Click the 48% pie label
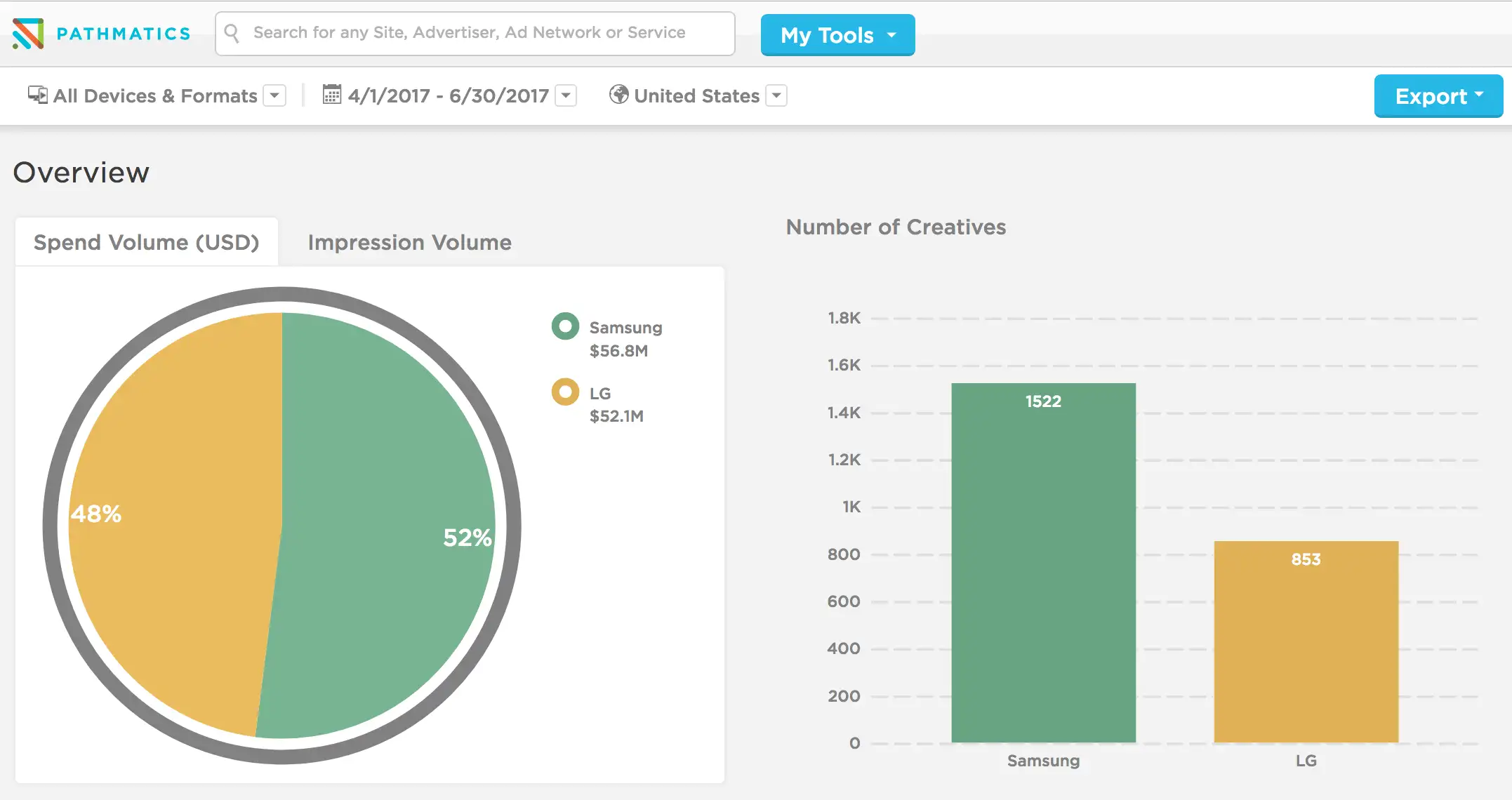Viewport: 1512px width, 800px height. [96, 514]
